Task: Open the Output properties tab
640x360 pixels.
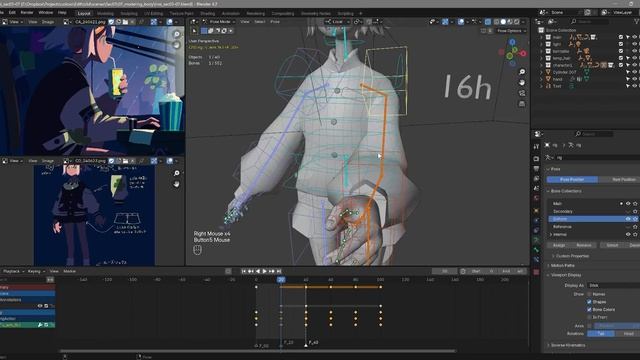Action: point(536,169)
